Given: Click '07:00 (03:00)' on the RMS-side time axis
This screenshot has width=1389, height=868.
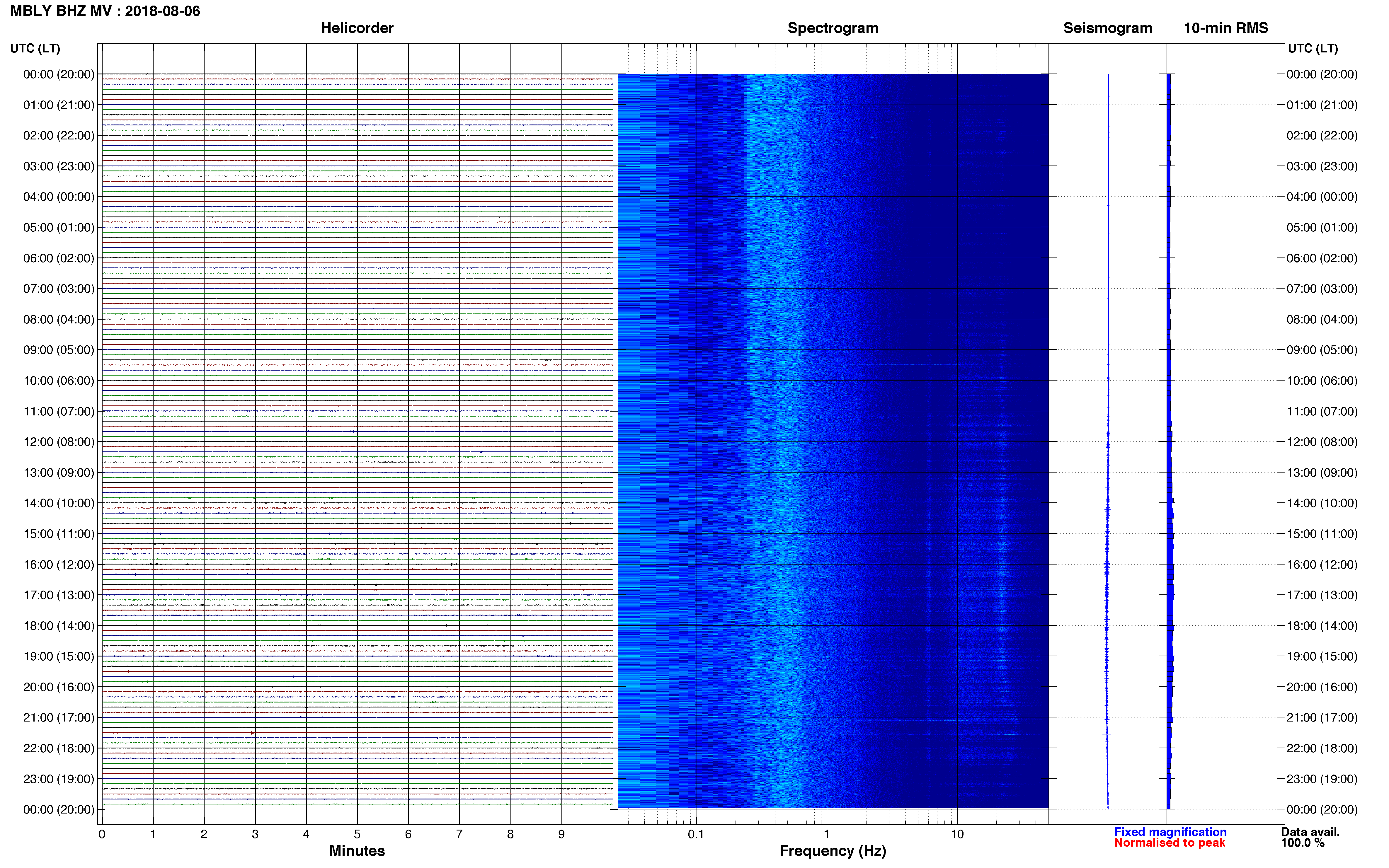Looking at the screenshot, I should pos(1322,289).
